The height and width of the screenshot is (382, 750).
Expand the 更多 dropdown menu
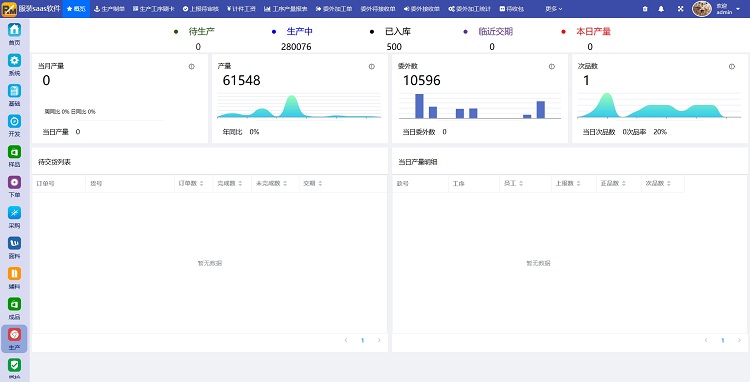pyautogui.click(x=554, y=9)
